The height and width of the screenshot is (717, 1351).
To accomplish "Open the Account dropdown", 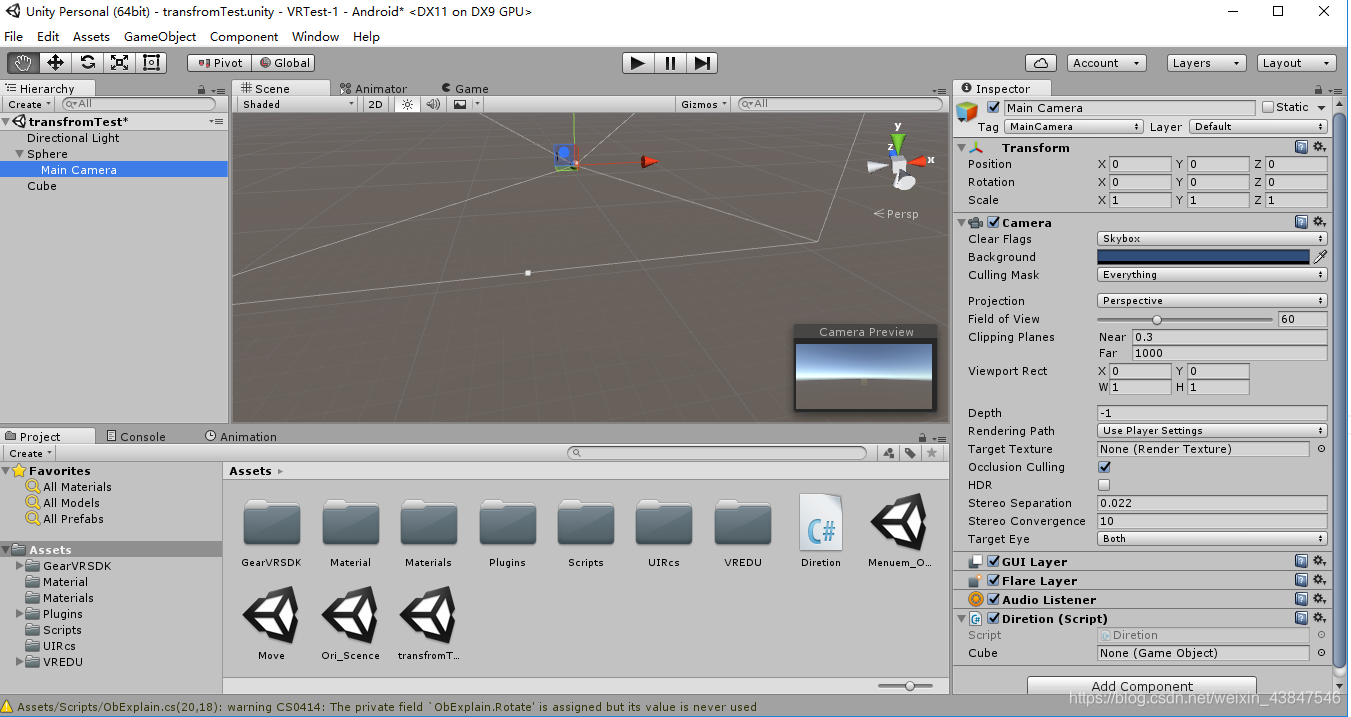I will click(1106, 63).
